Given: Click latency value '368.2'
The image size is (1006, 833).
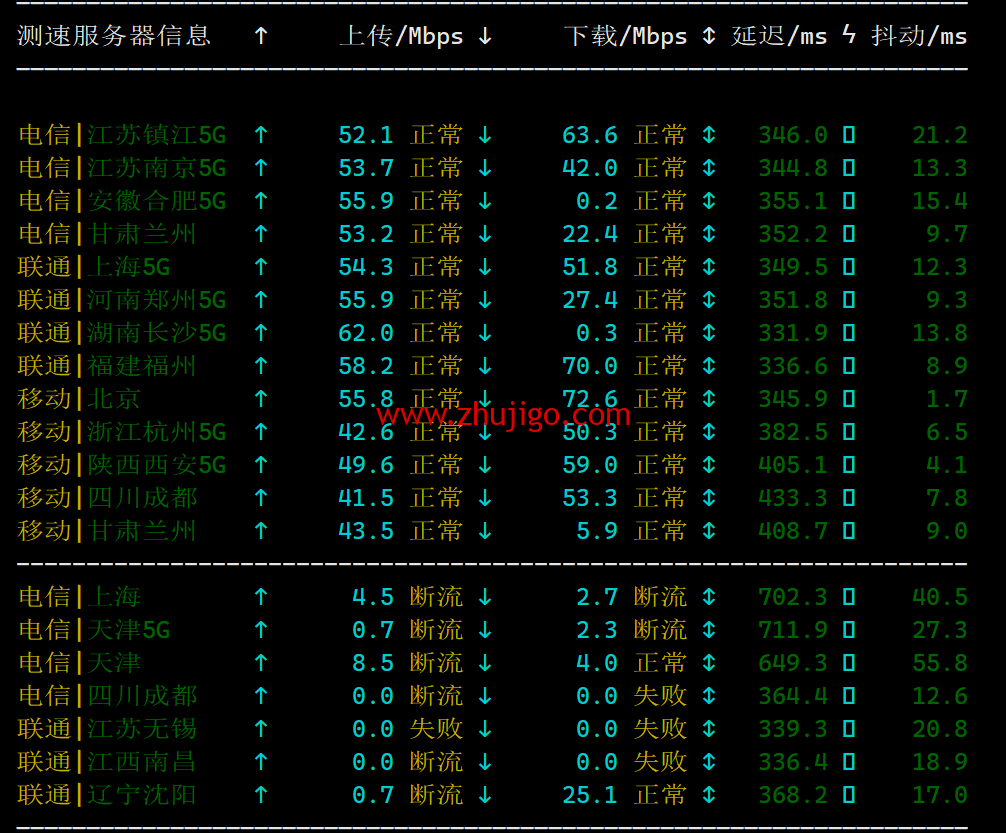Looking at the screenshot, I should (x=793, y=795).
